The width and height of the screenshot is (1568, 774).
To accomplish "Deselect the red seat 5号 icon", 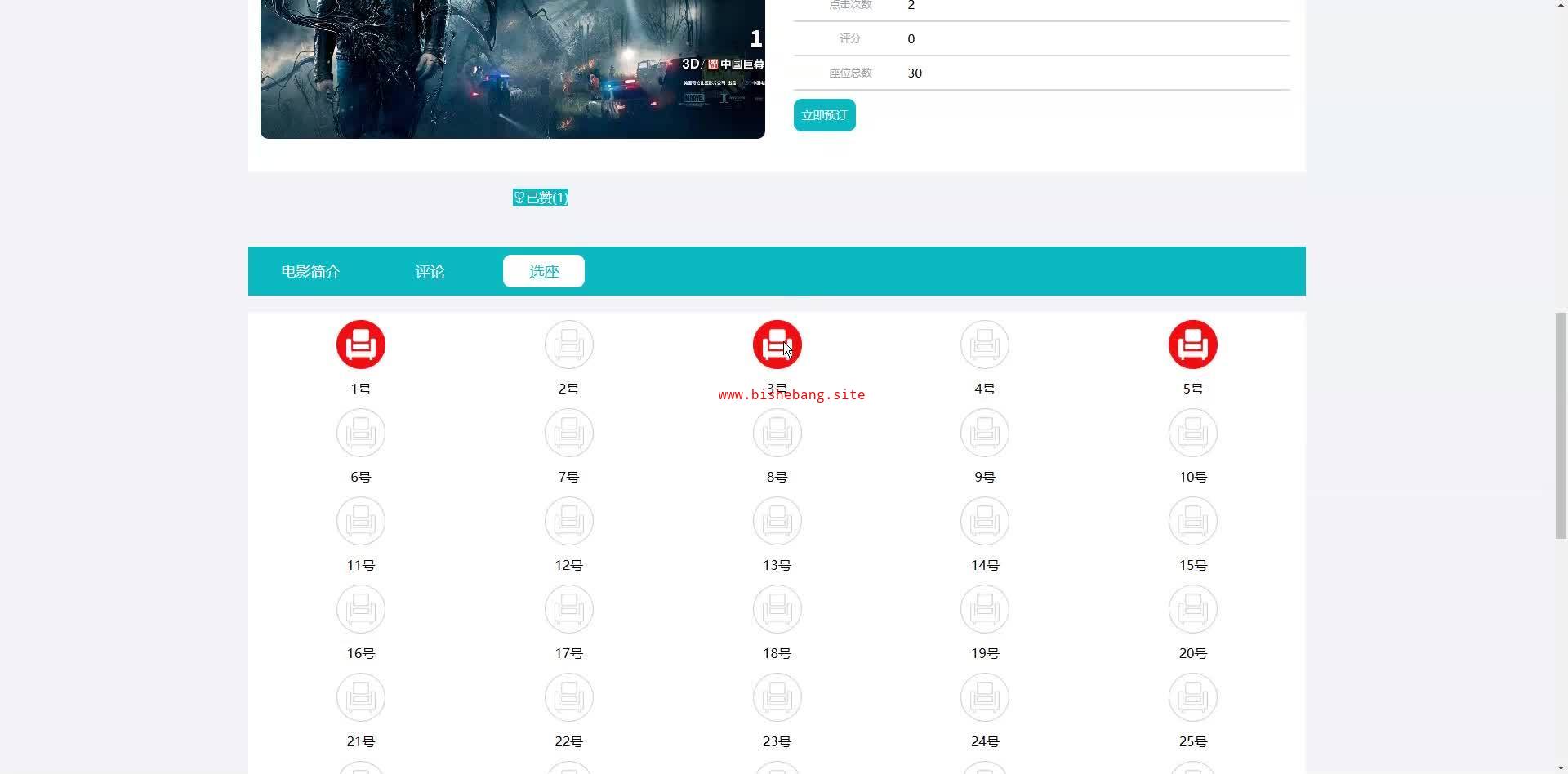I will (1193, 345).
